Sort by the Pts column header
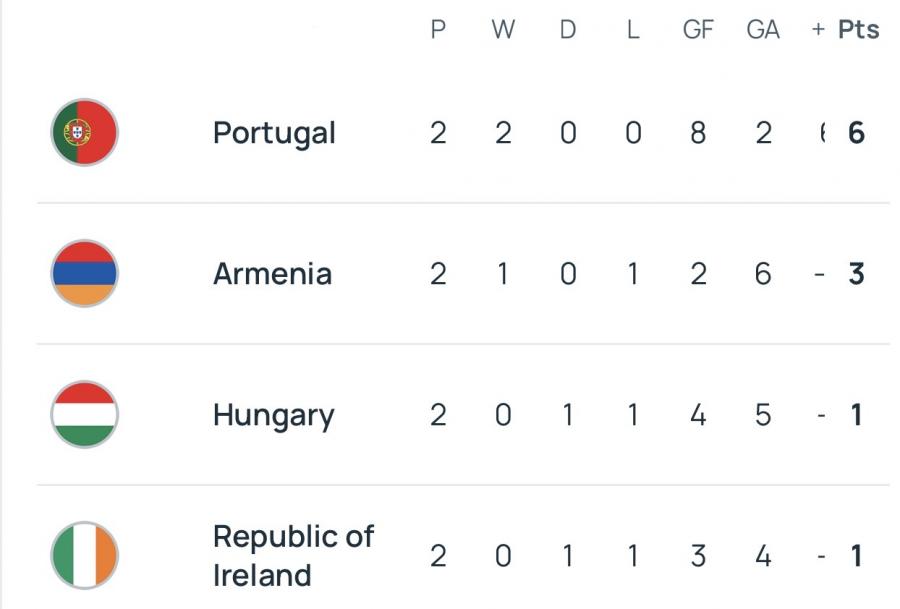This screenshot has width=900, height=609. coord(858,30)
